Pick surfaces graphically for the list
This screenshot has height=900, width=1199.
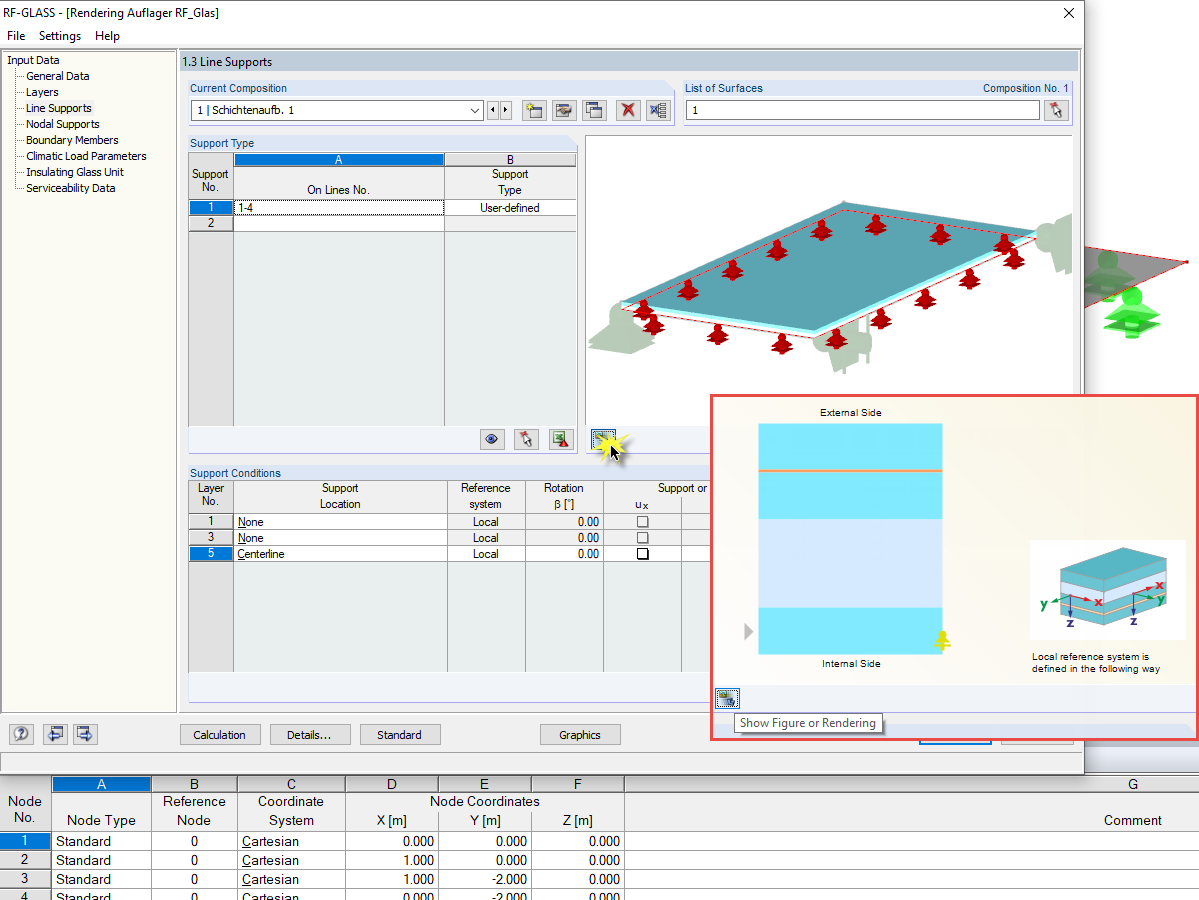pos(1056,110)
